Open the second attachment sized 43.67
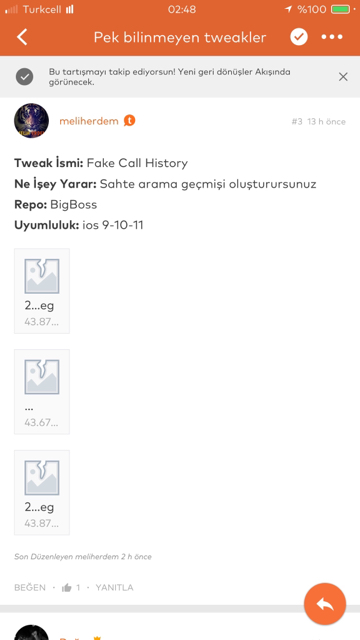This screenshot has width=360, height=640. click(42, 392)
